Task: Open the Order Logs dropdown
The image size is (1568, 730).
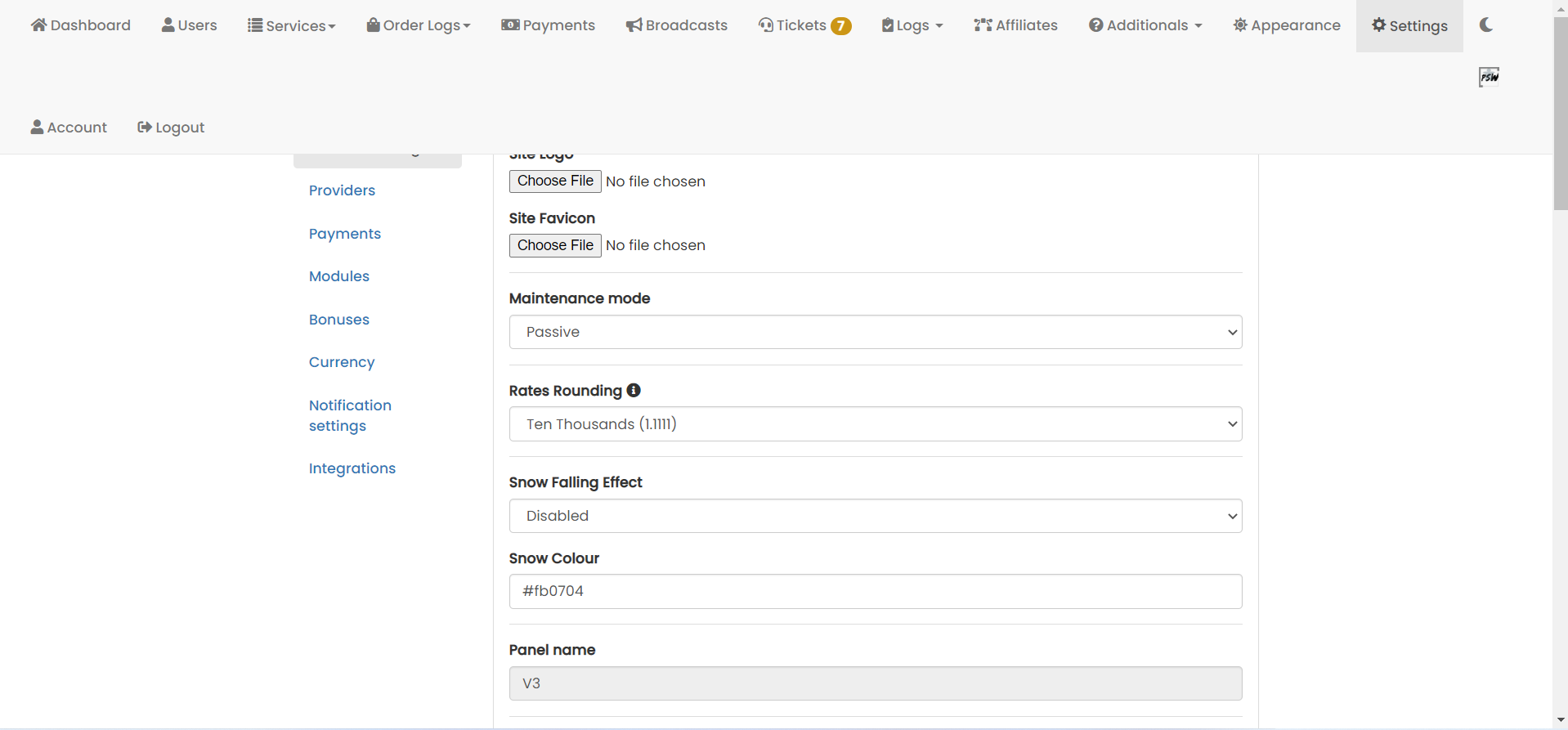Action: click(x=419, y=25)
